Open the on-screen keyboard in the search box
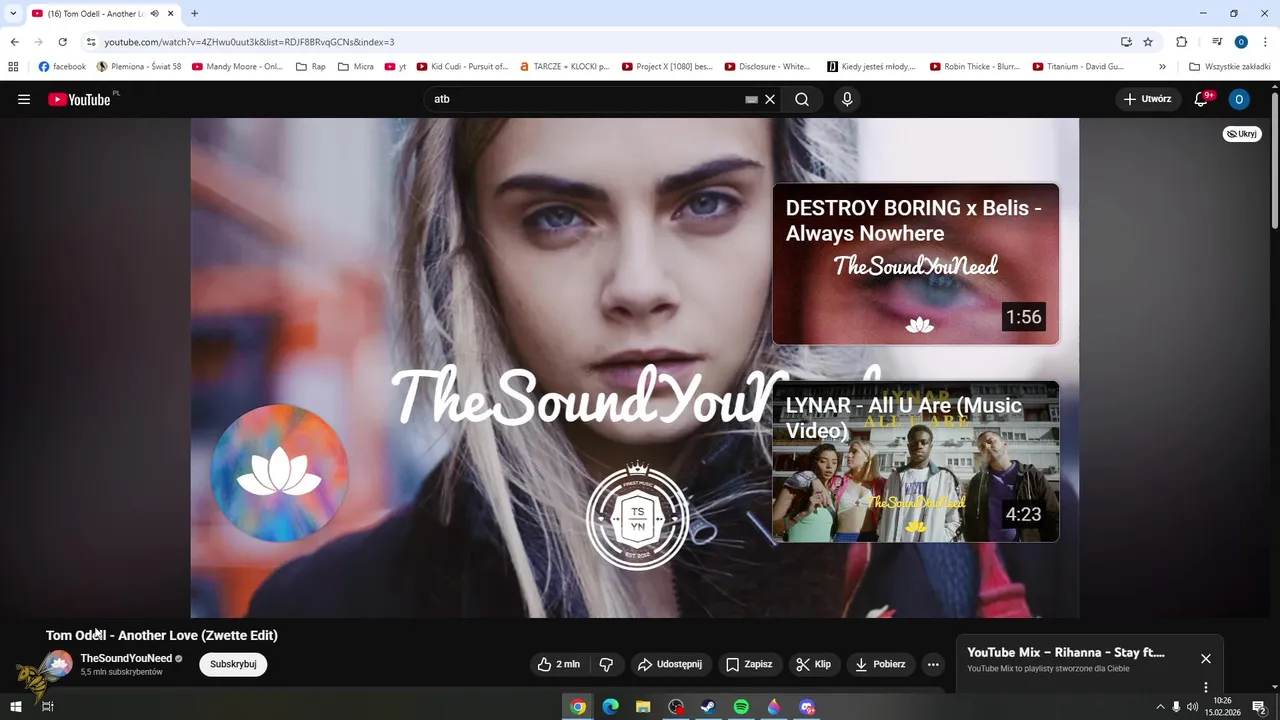 [751, 99]
